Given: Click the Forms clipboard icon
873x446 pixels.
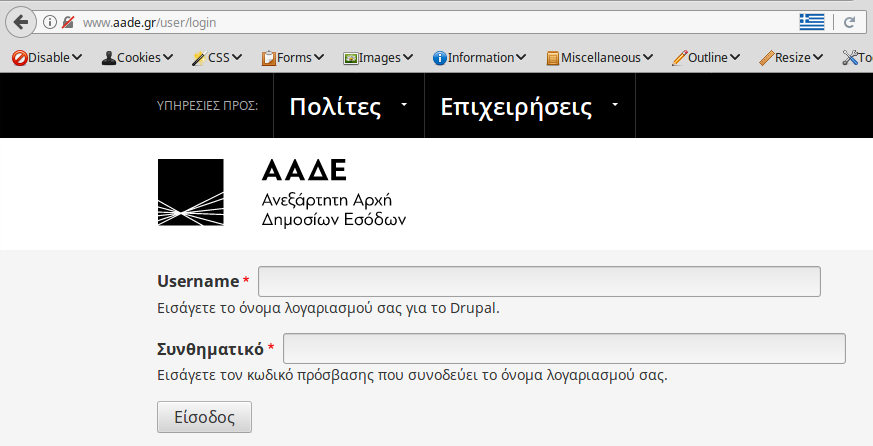Looking at the screenshot, I should [268, 58].
